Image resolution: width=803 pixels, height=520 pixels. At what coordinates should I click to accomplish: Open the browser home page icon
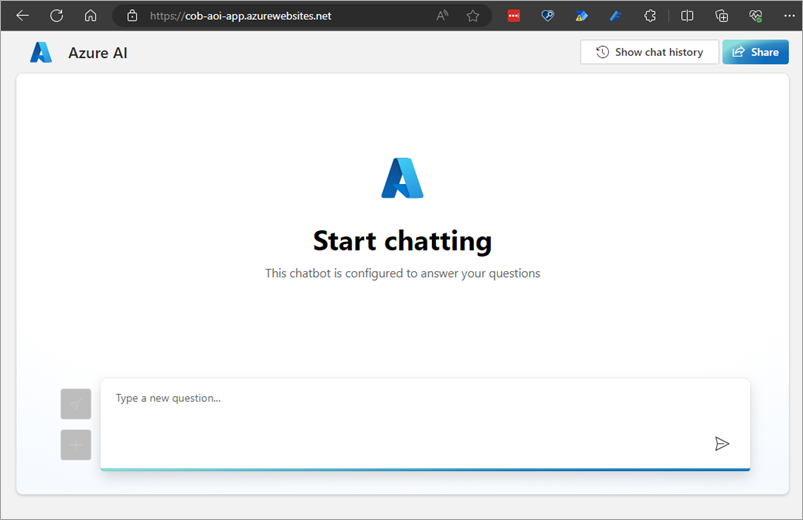[x=90, y=16]
